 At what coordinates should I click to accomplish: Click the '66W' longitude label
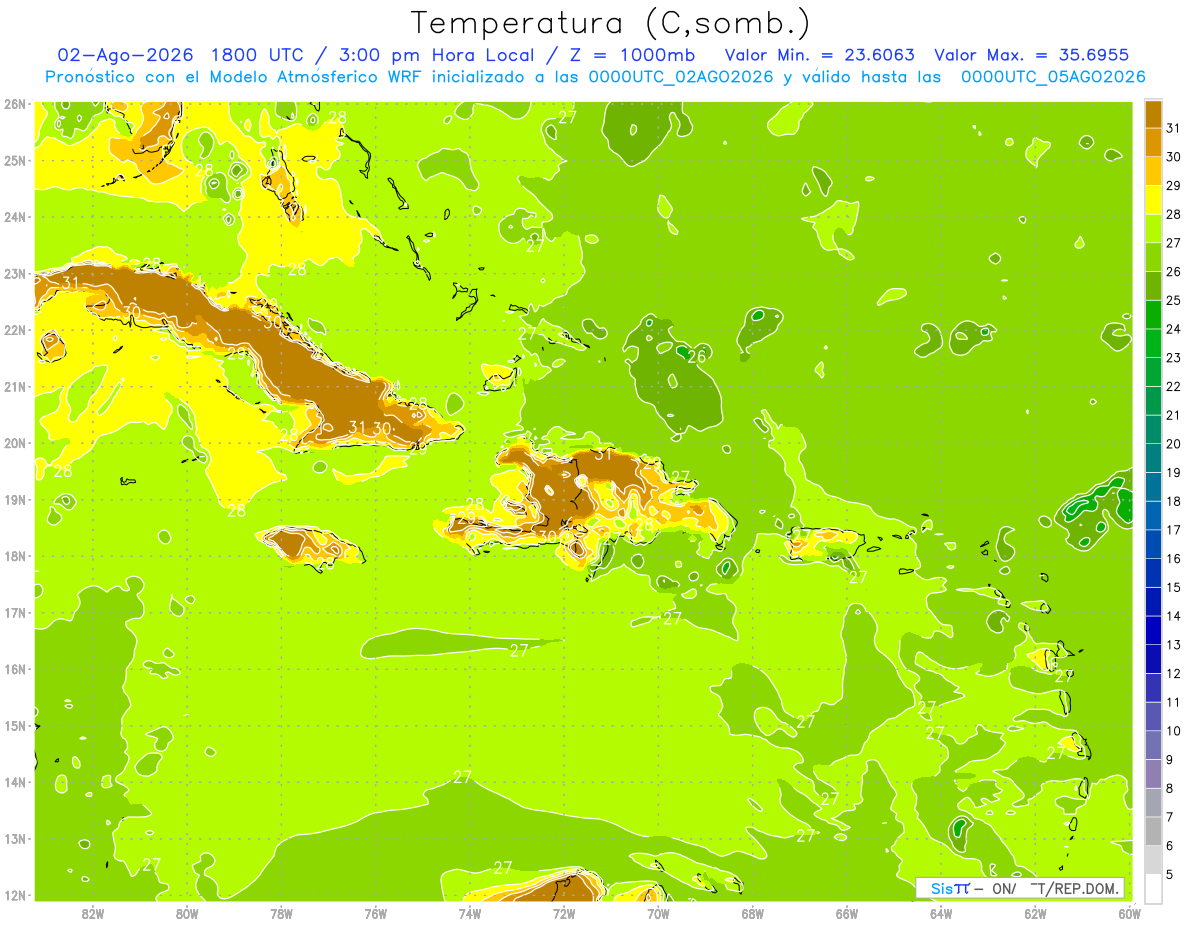[x=847, y=912]
